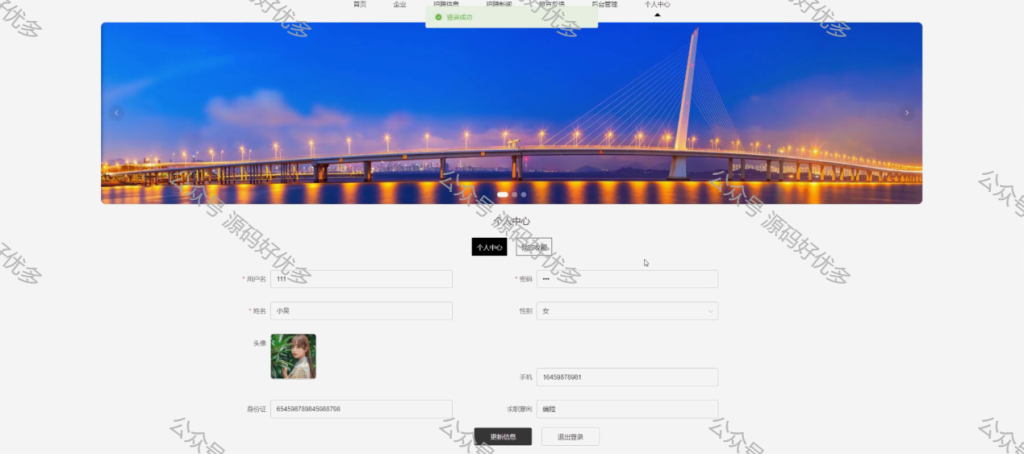The width and height of the screenshot is (1024, 454).
Task: Select the second carousel indicator dot
Action: point(515,195)
